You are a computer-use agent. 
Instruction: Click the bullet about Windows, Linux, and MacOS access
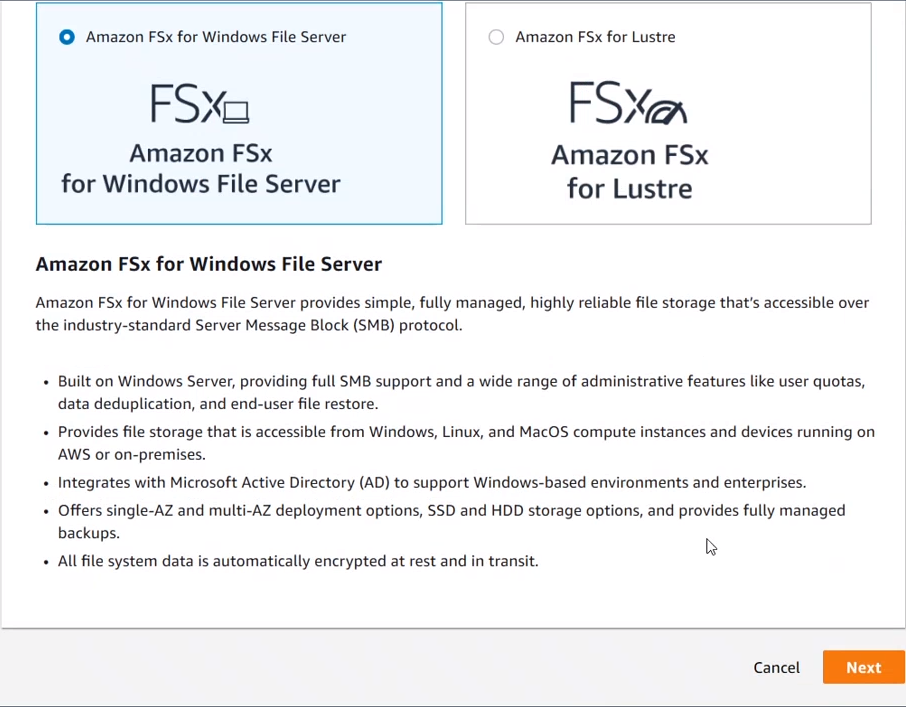pyautogui.click(x=466, y=443)
